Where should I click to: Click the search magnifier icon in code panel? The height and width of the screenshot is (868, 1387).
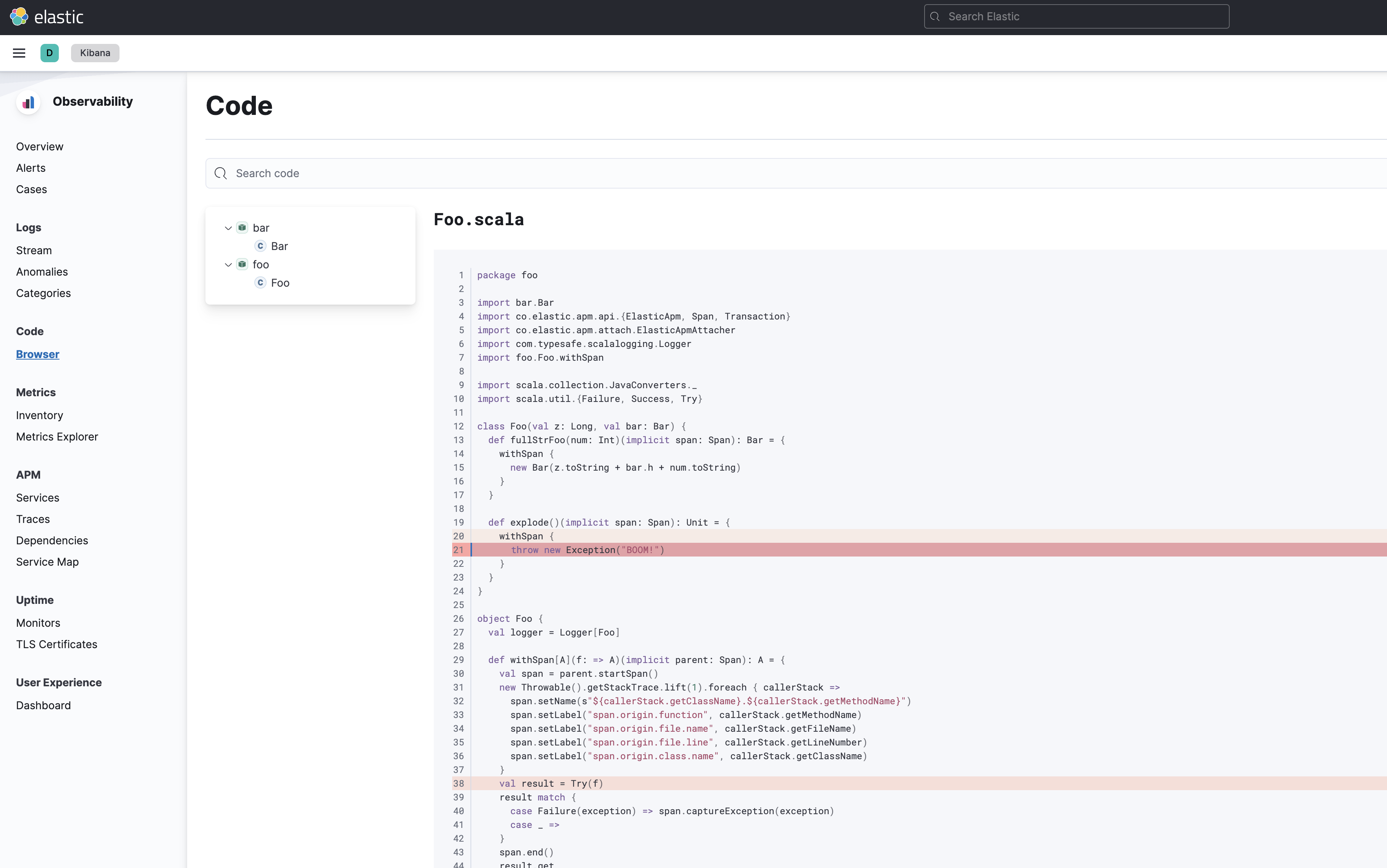tap(220, 173)
